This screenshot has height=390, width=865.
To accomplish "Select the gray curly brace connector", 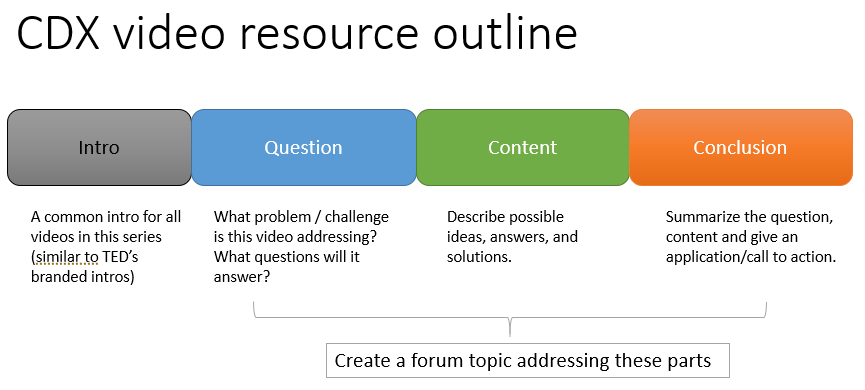I will click(510, 318).
